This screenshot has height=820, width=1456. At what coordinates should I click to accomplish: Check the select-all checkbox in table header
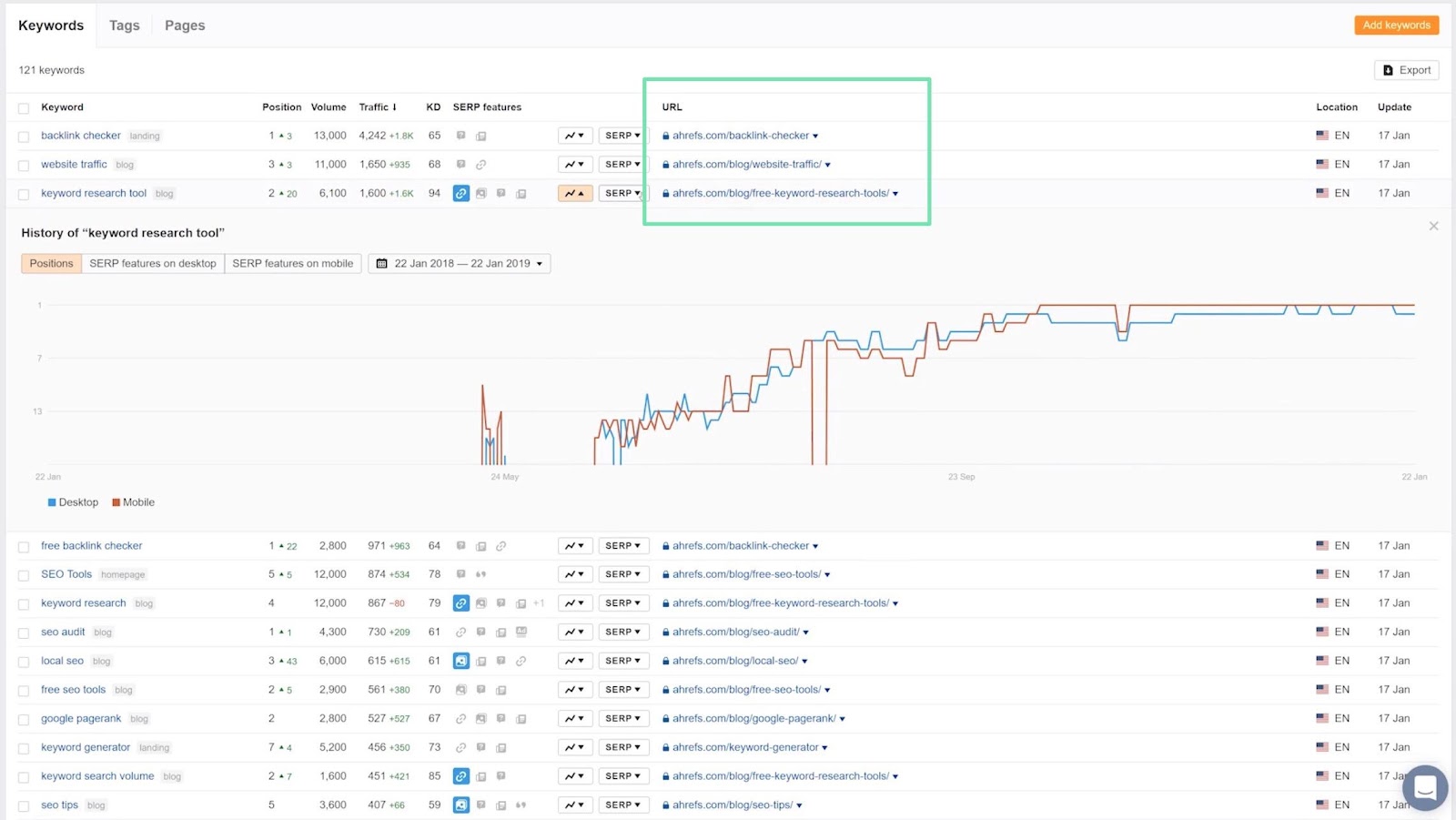[24, 108]
